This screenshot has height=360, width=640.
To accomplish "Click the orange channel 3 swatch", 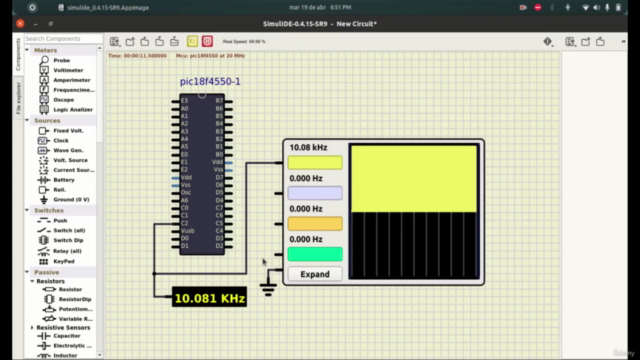I will 315,224.
